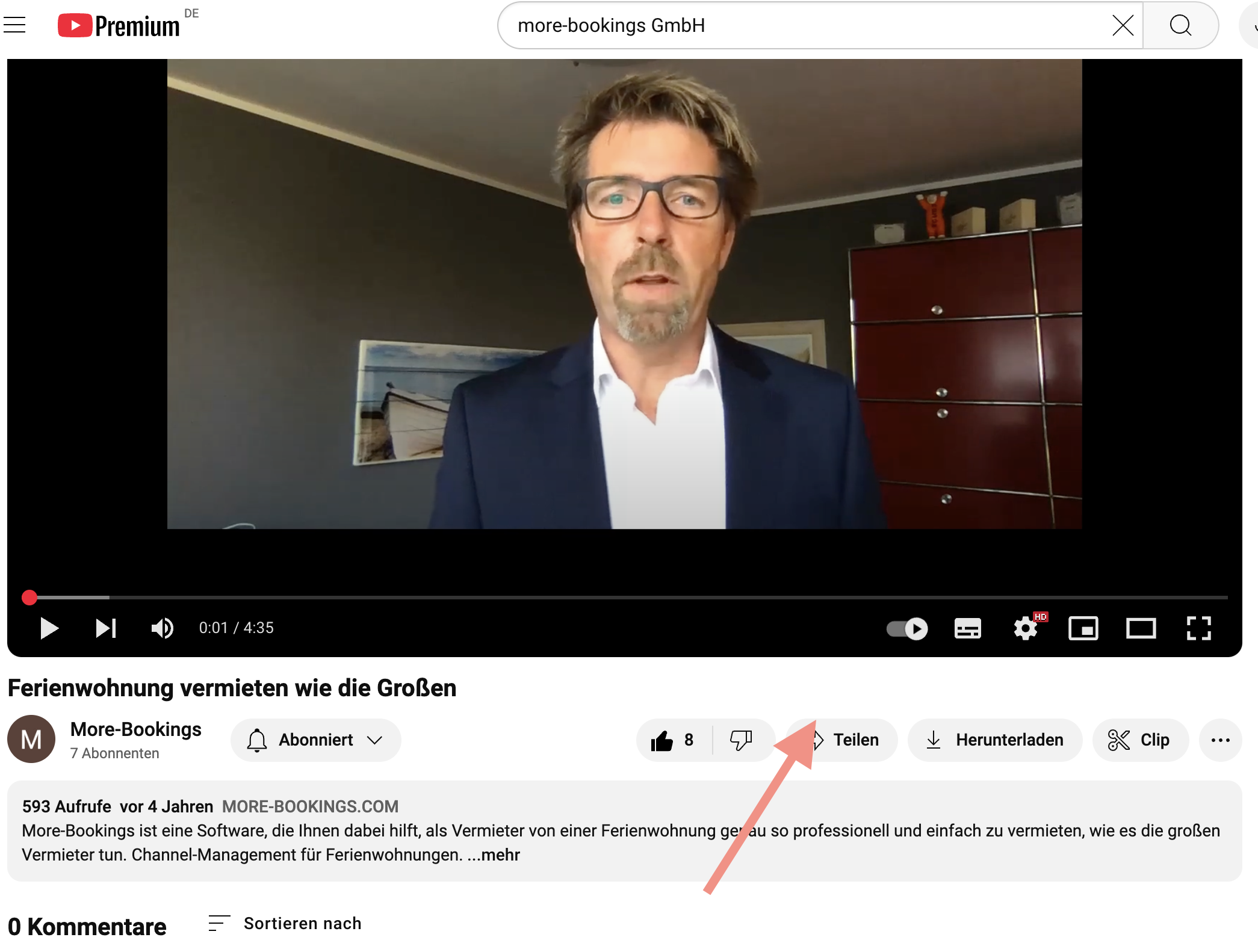Switch to theater mode

point(1141,629)
